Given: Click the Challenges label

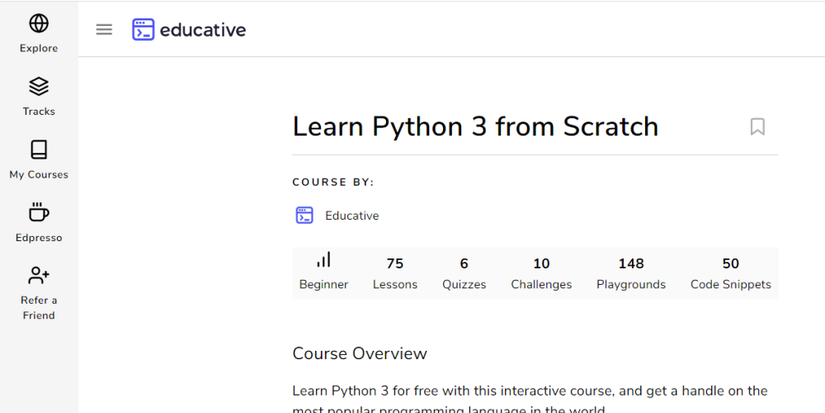Looking at the screenshot, I should [541, 285].
